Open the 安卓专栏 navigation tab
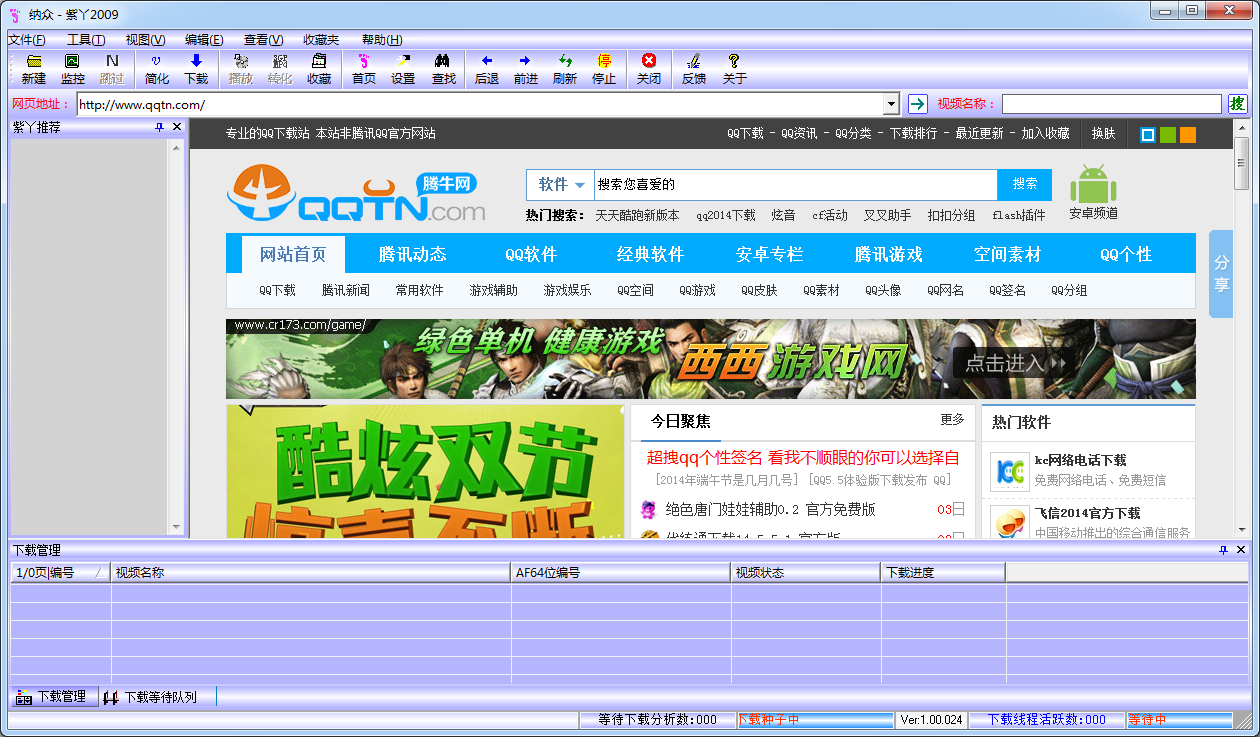This screenshot has height=737, width=1260. tap(769, 254)
